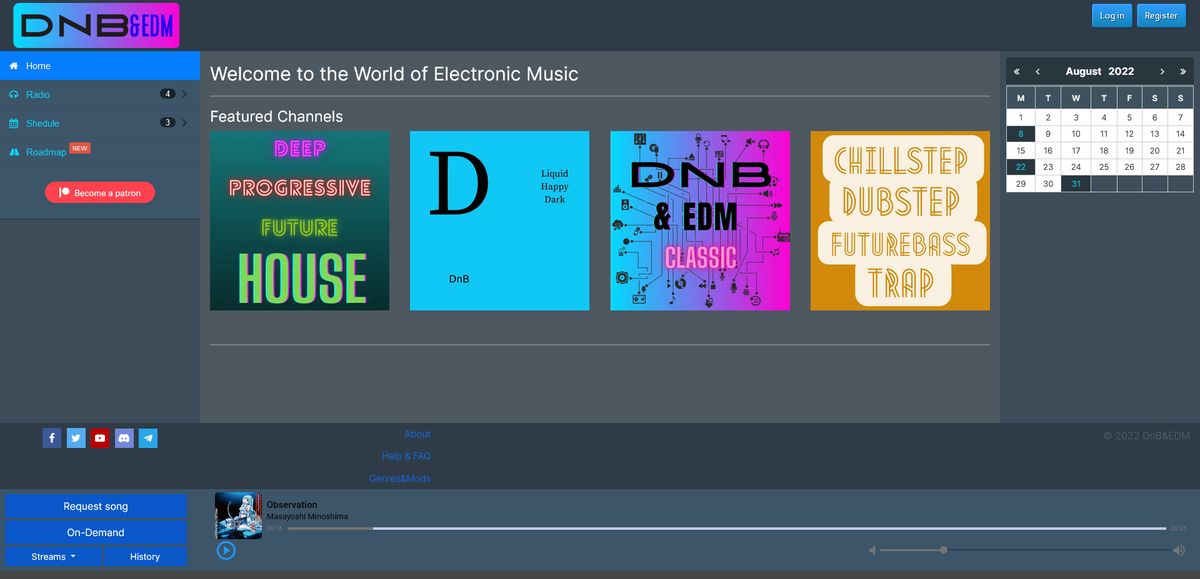Click the Become a patron button
The height and width of the screenshot is (579, 1200).
[x=100, y=192]
